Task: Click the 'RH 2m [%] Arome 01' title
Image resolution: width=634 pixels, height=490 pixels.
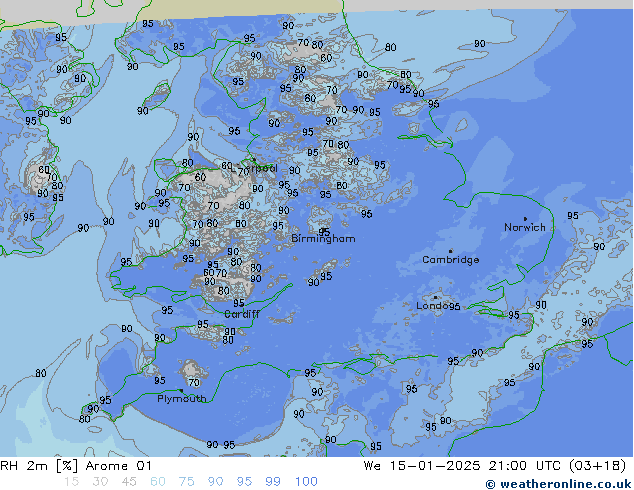Action: click(x=76, y=466)
